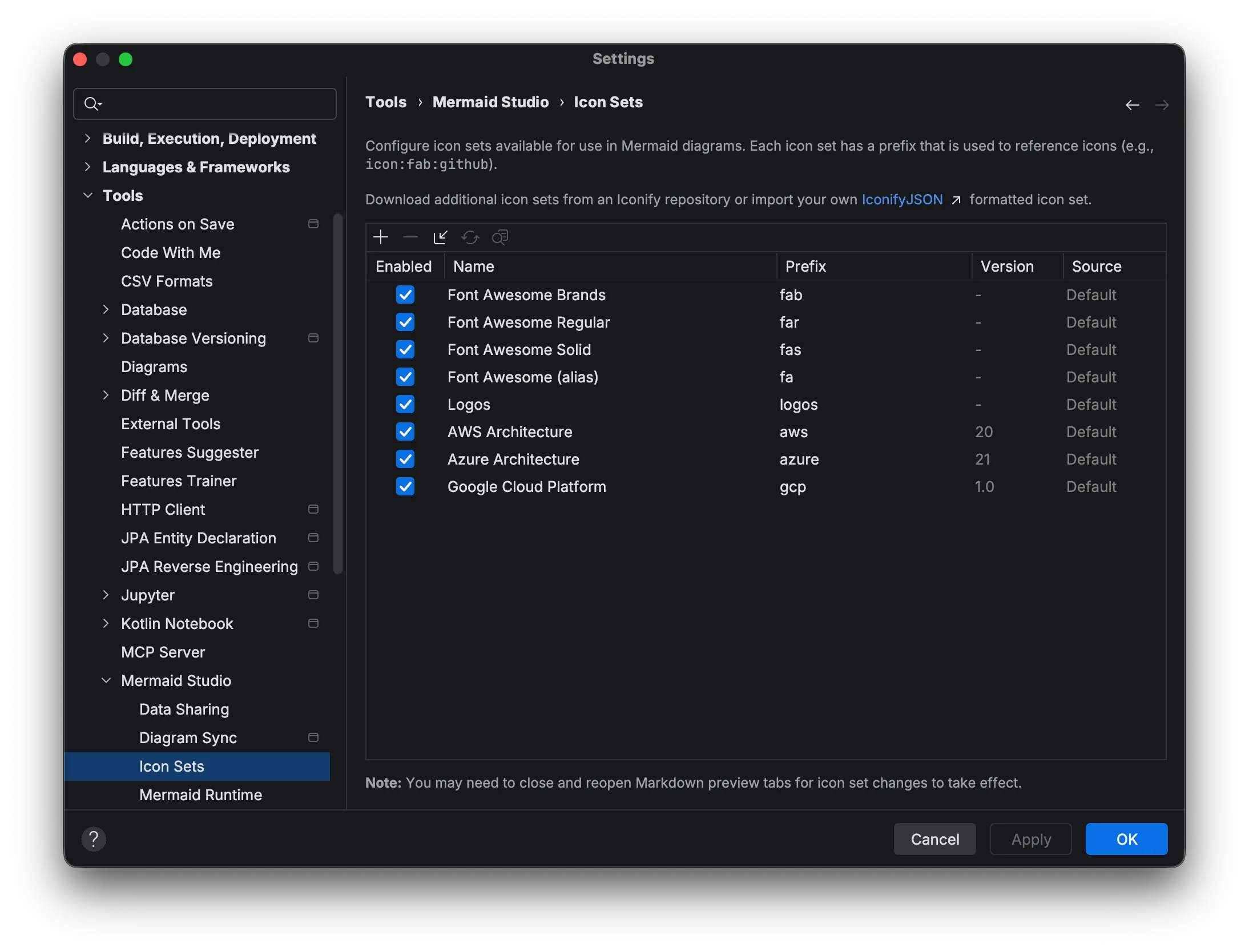Open the Diagram Sync settings page
The image size is (1249, 952).
[188, 737]
